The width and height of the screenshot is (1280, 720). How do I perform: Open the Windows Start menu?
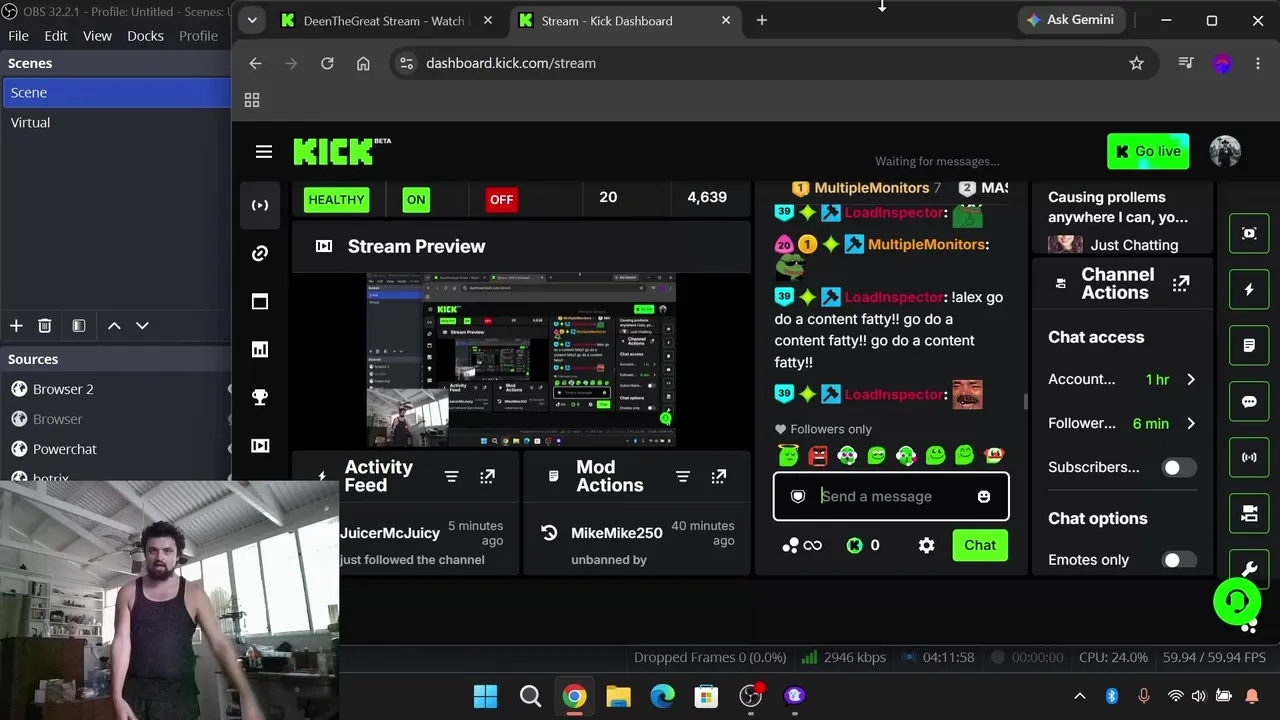tap(485, 696)
